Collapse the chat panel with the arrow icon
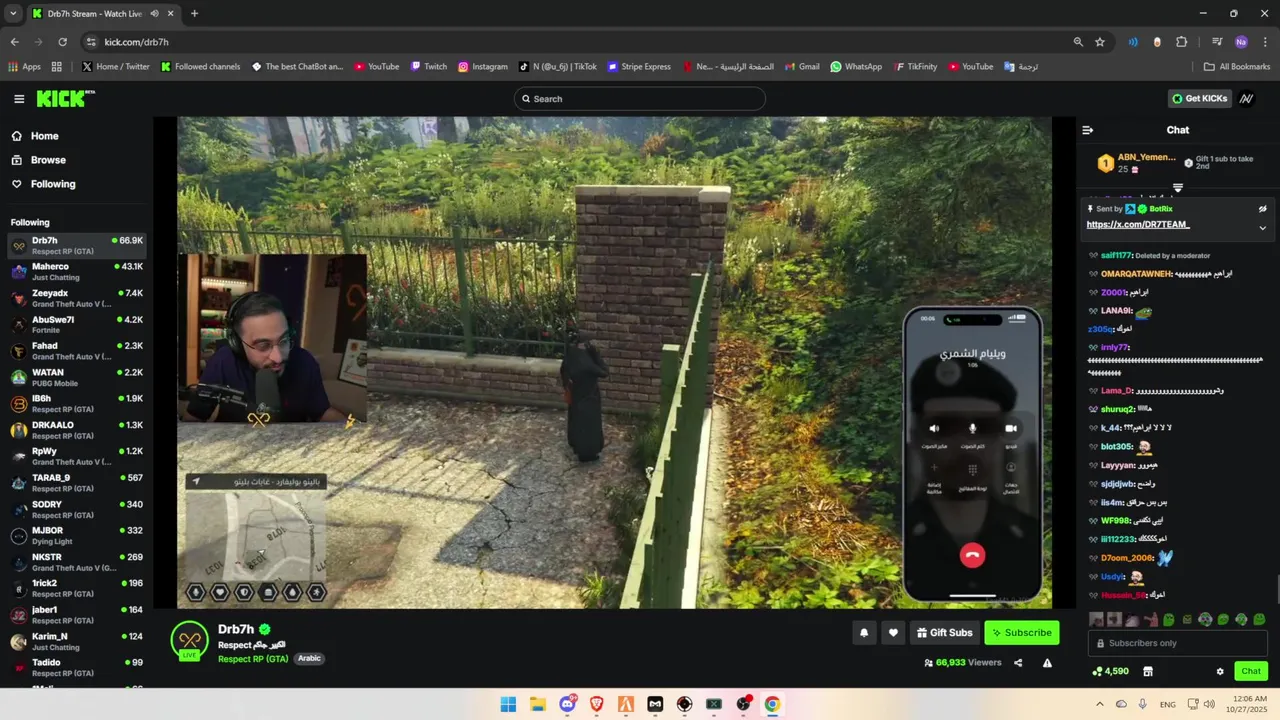1280x720 pixels. point(1088,130)
